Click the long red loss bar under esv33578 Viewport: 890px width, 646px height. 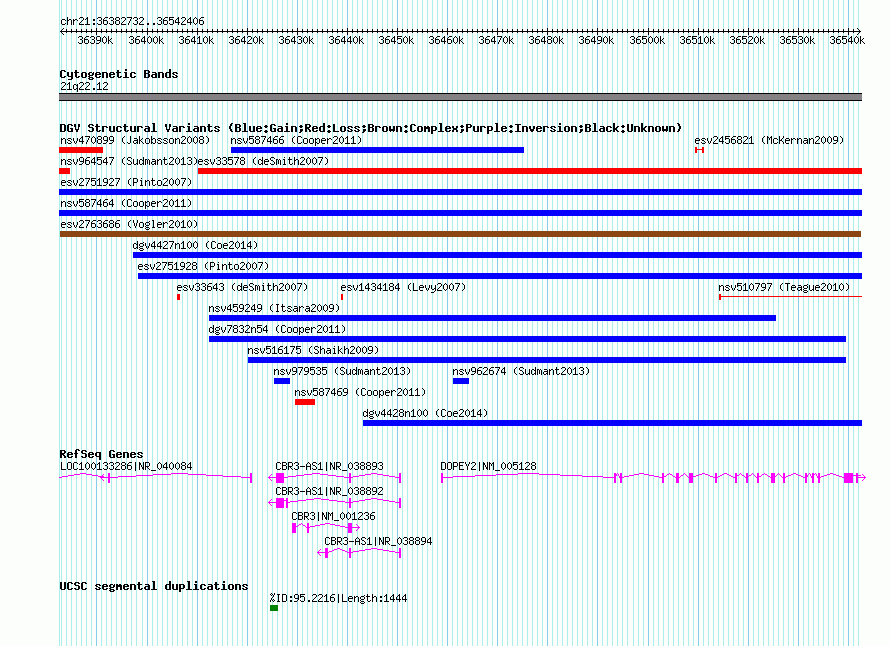pyautogui.click(x=530, y=171)
